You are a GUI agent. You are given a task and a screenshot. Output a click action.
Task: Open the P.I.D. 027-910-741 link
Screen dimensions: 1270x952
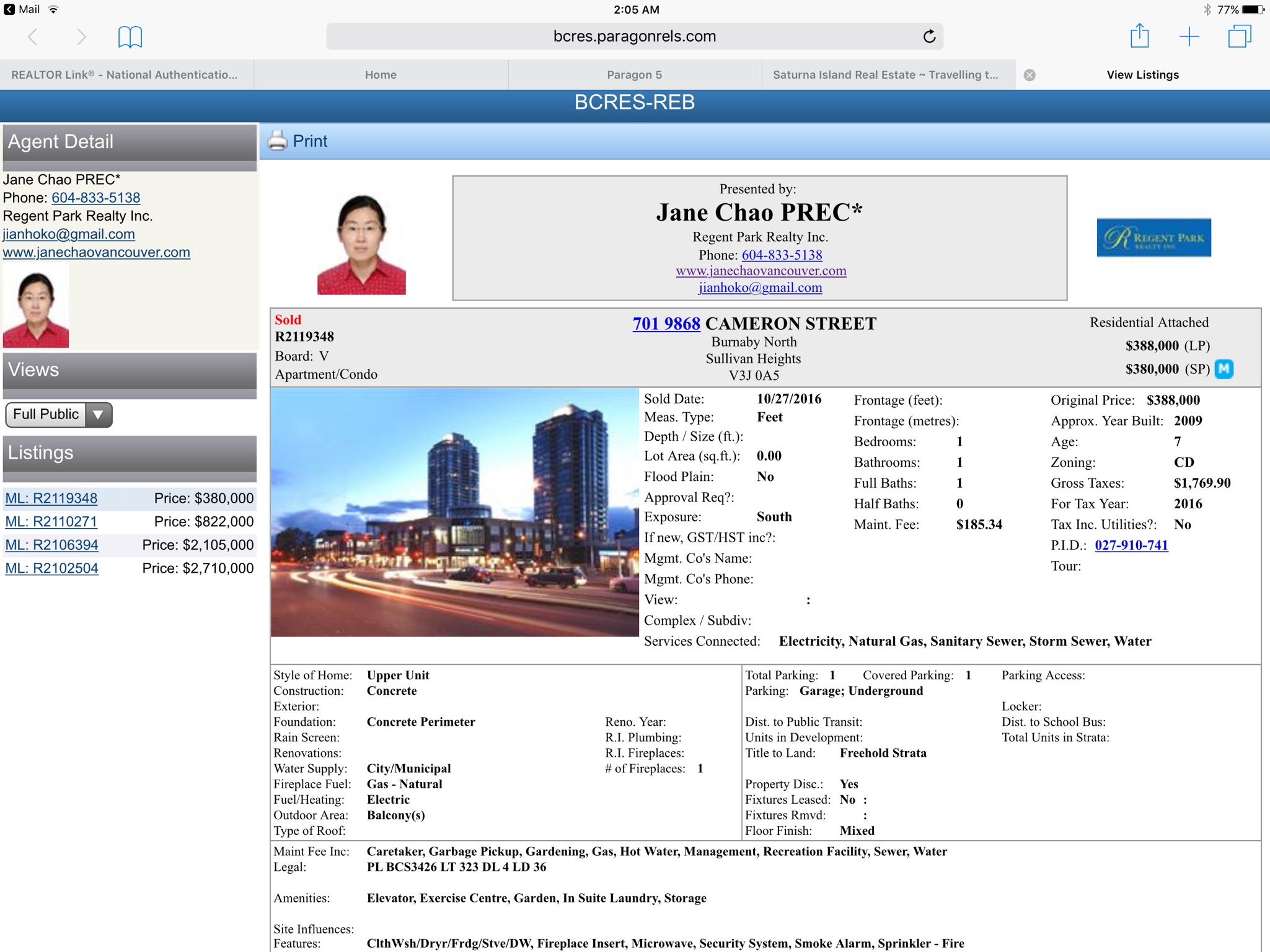(x=1131, y=545)
